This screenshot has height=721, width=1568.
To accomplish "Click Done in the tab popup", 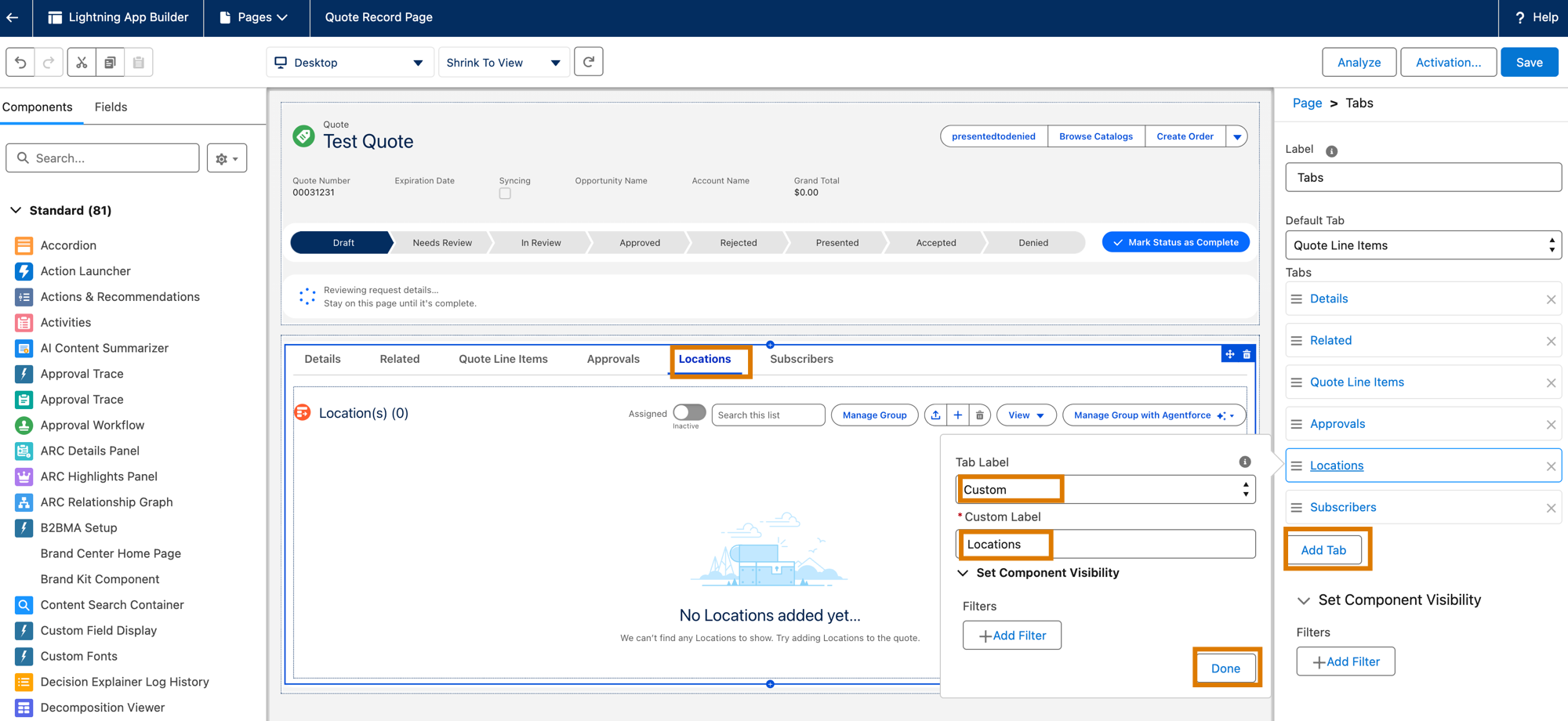I will coord(1225,668).
